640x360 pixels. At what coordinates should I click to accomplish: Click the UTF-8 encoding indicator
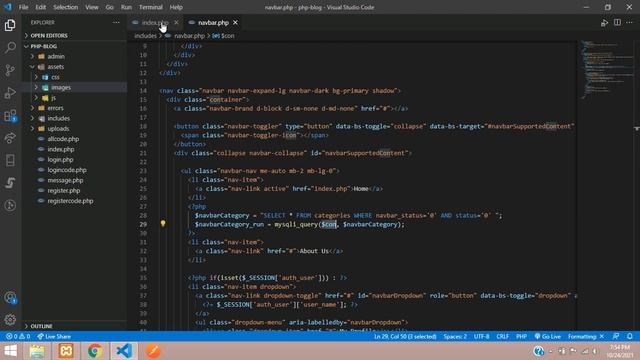(481, 336)
